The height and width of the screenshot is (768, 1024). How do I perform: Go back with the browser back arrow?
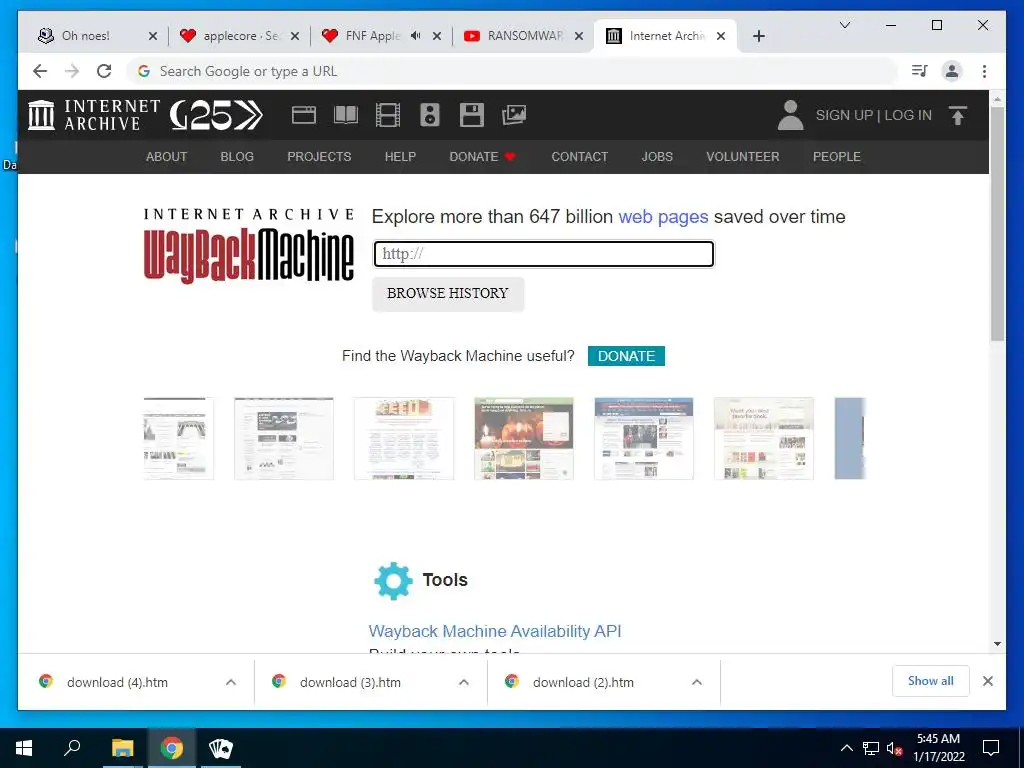pyautogui.click(x=40, y=71)
